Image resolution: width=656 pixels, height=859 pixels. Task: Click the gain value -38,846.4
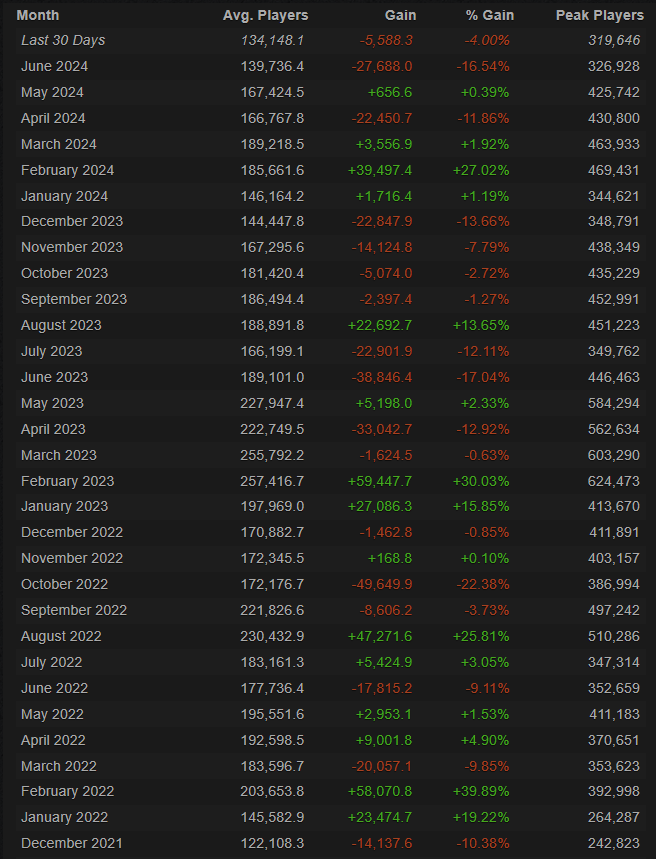pyautogui.click(x=381, y=377)
